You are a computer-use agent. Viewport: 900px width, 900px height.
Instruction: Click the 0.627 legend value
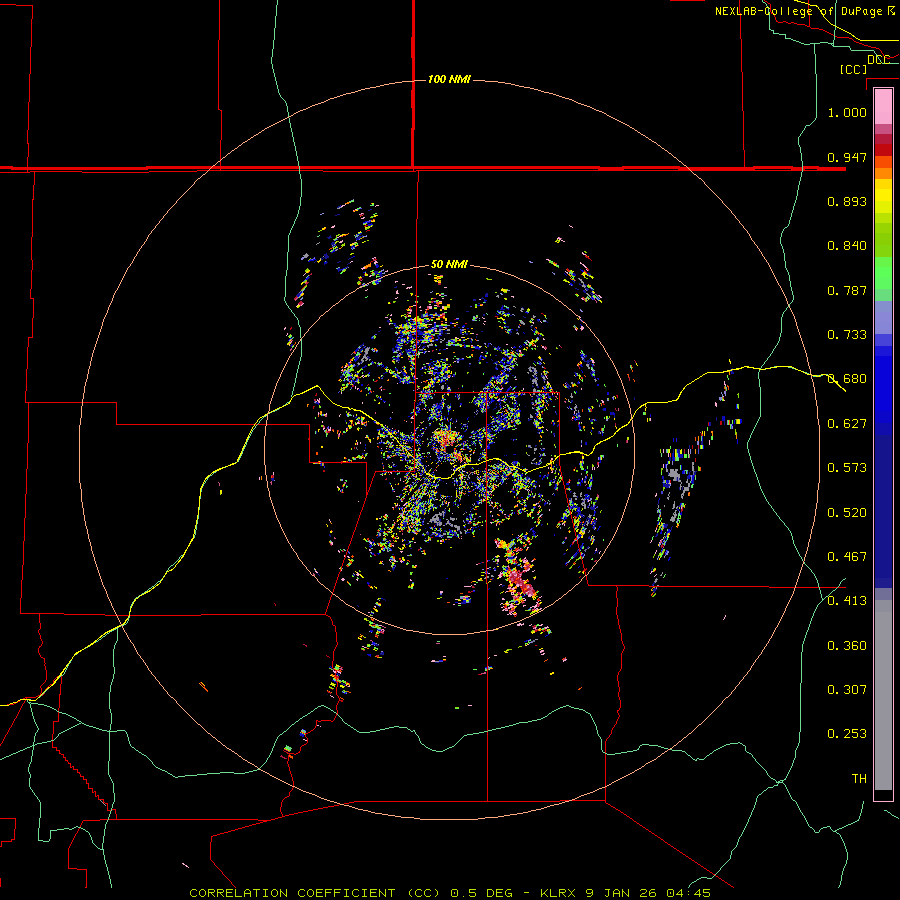[x=847, y=423]
